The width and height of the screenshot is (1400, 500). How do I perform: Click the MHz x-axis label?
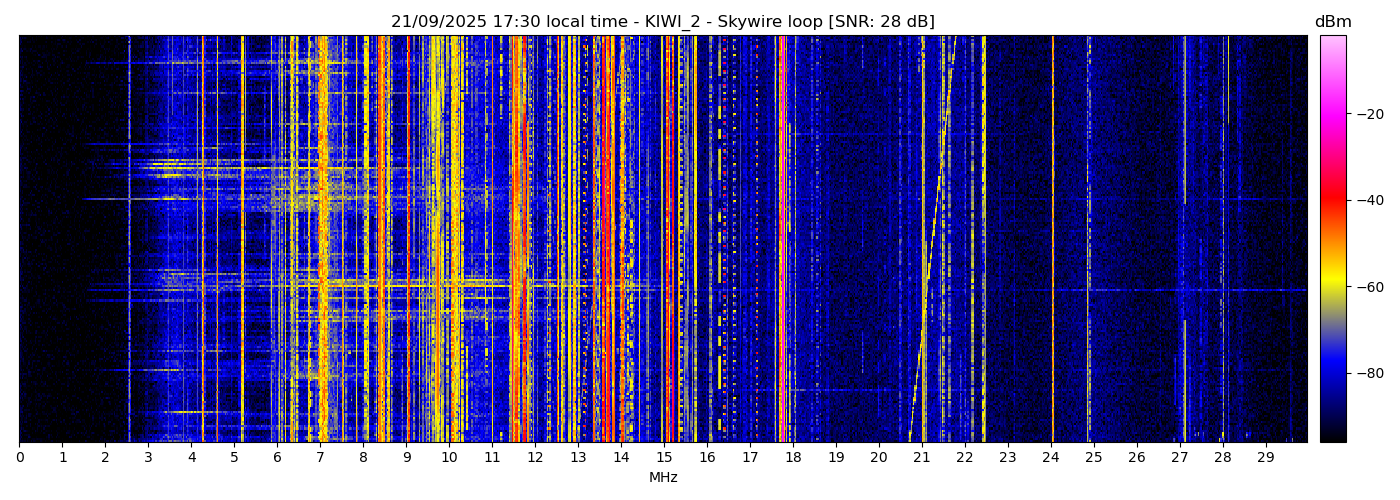(662, 478)
